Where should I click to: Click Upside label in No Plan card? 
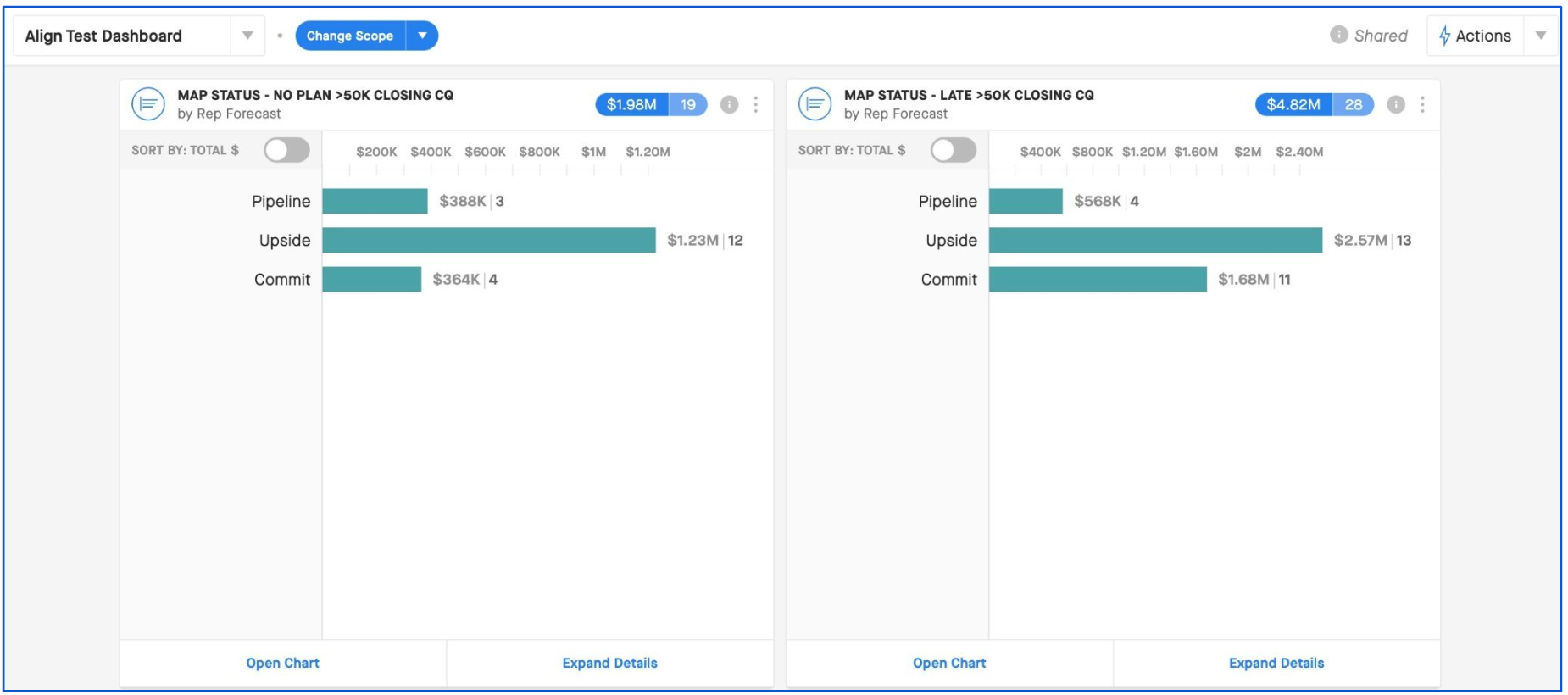tap(285, 240)
